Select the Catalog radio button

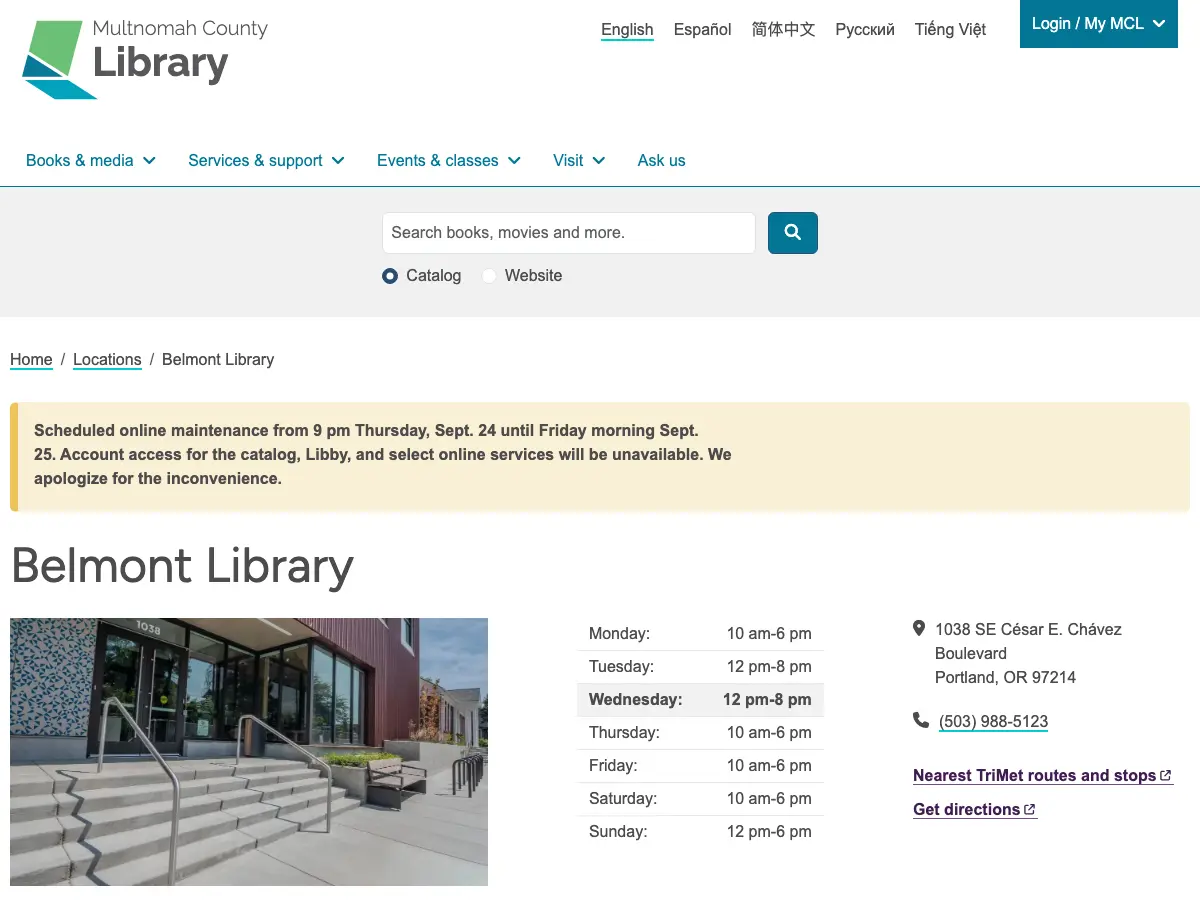[x=390, y=276]
